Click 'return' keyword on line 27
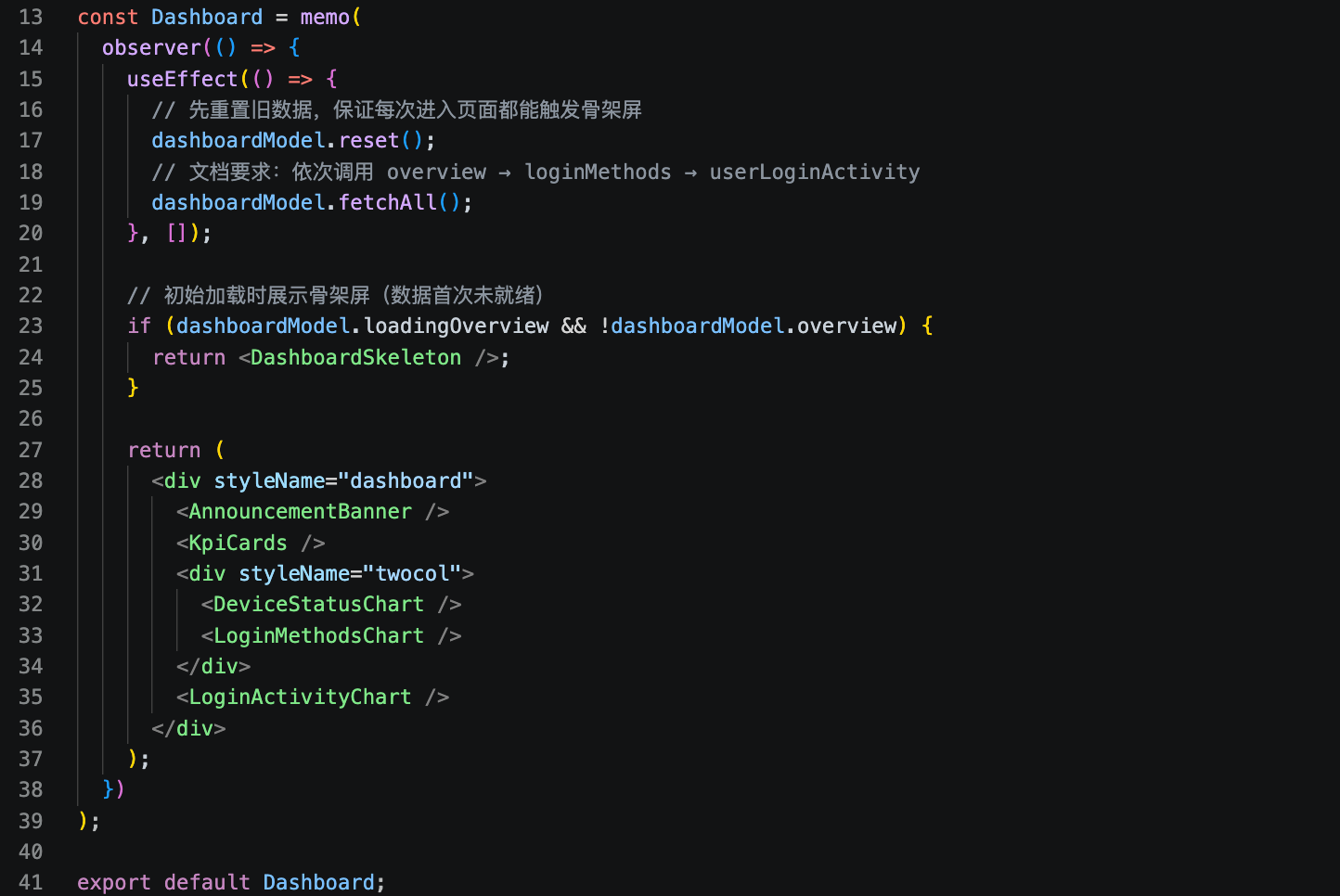 coord(164,450)
